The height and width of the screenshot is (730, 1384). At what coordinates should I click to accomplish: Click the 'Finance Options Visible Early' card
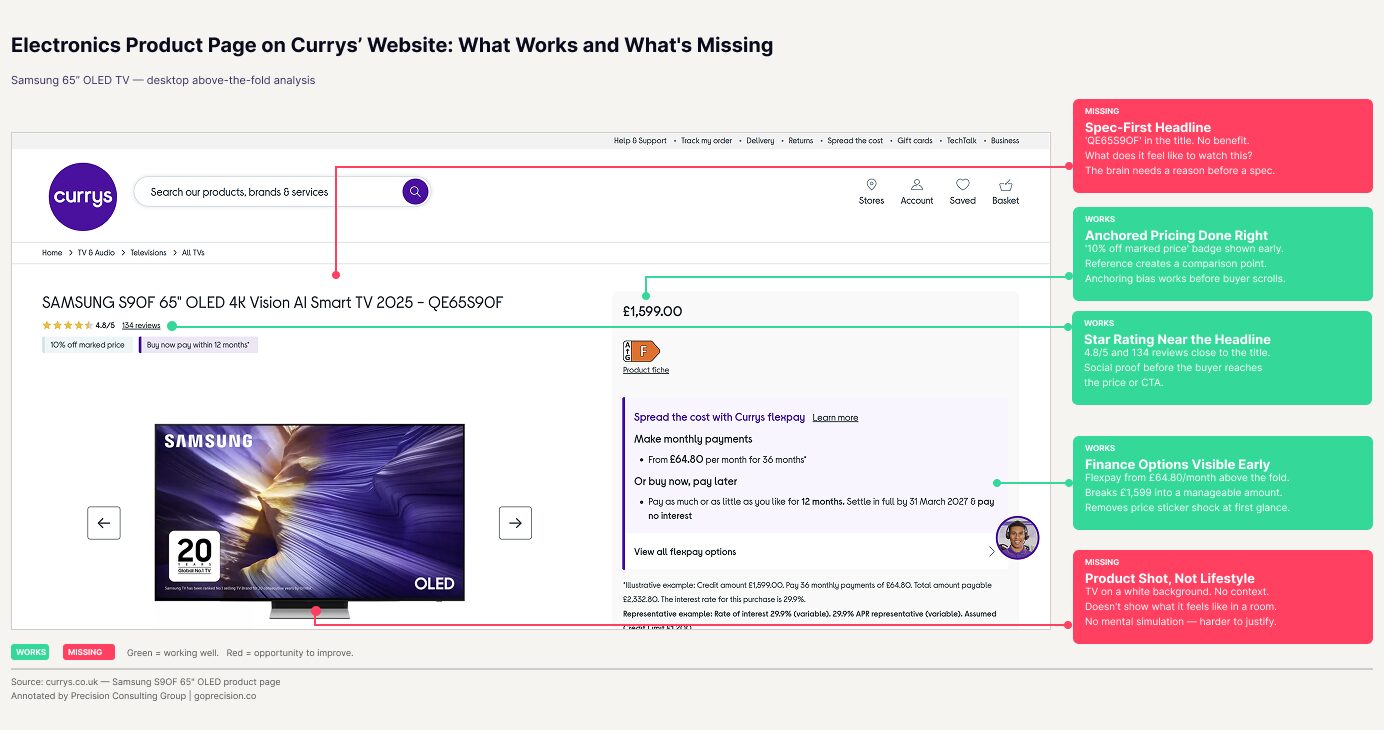coord(1222,483)
